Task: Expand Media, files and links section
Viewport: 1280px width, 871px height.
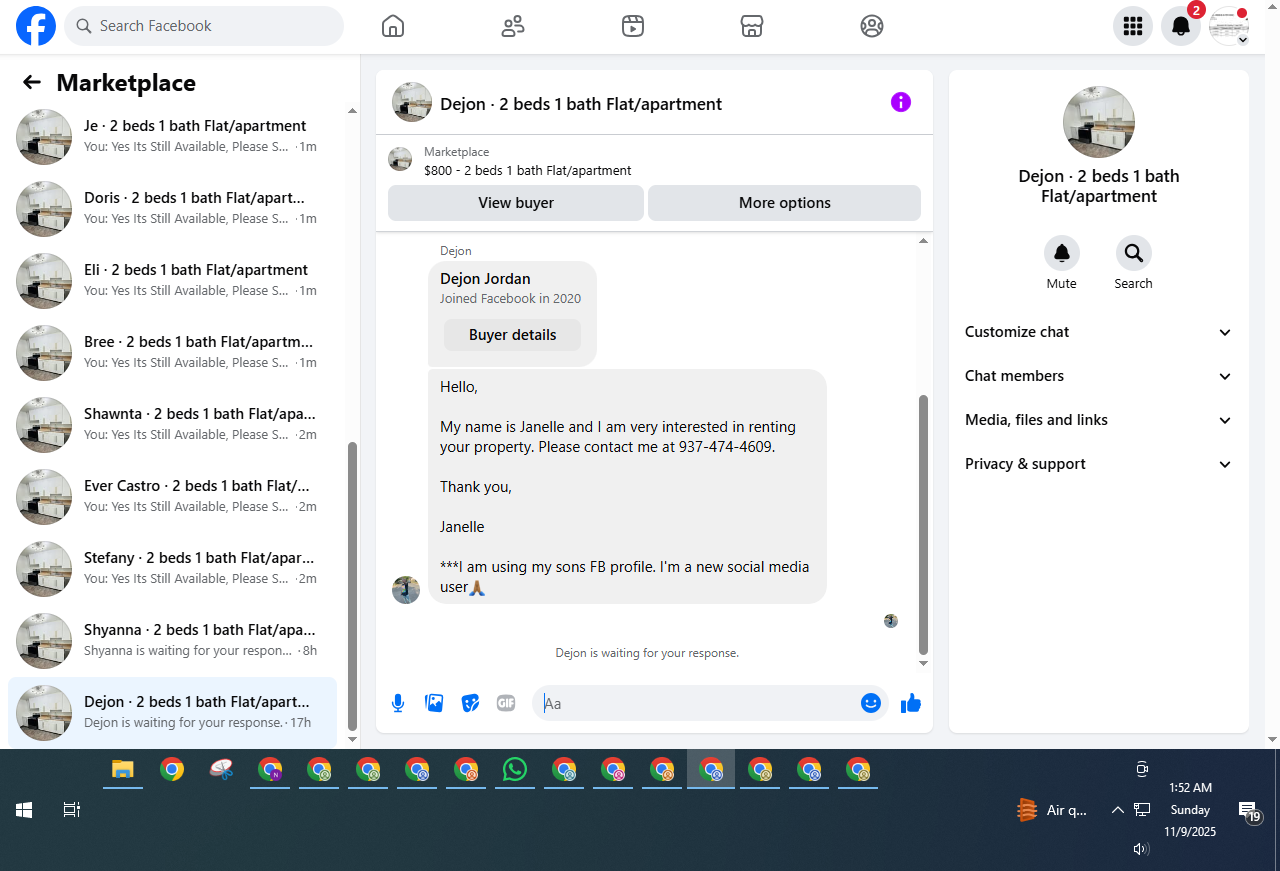Action: point(1098,420)
